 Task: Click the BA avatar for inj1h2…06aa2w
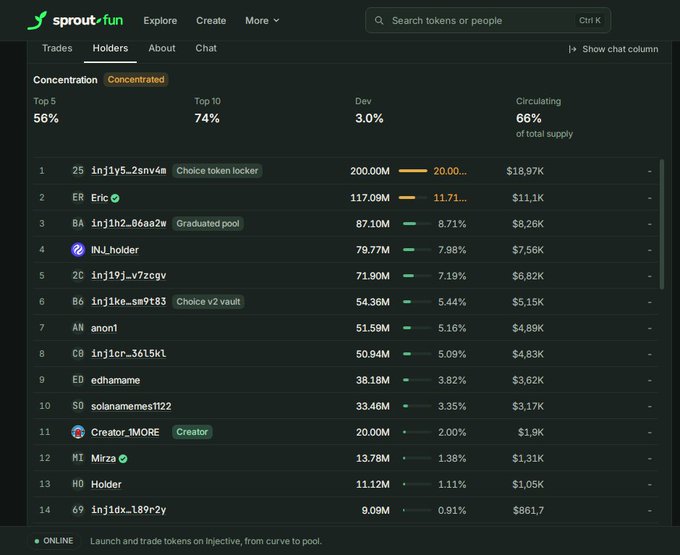pos(78,223)
